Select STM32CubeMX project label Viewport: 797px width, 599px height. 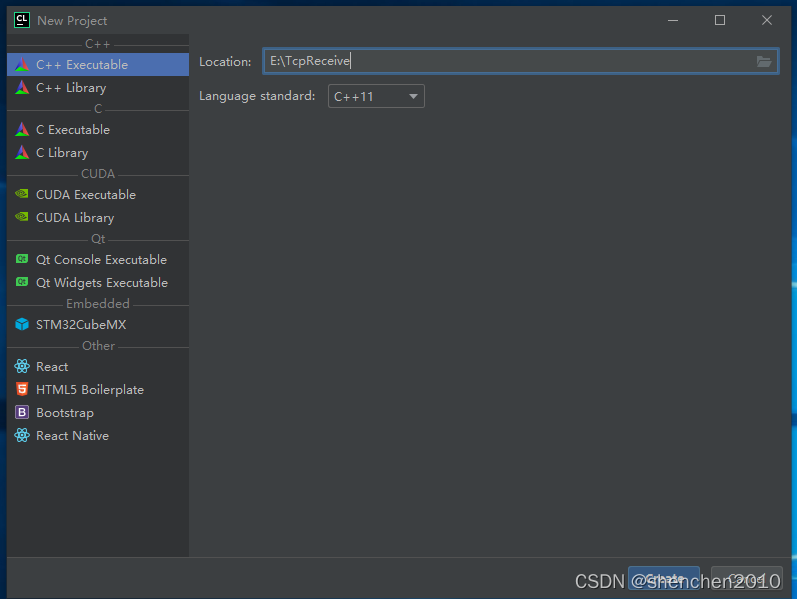[81, 324]
